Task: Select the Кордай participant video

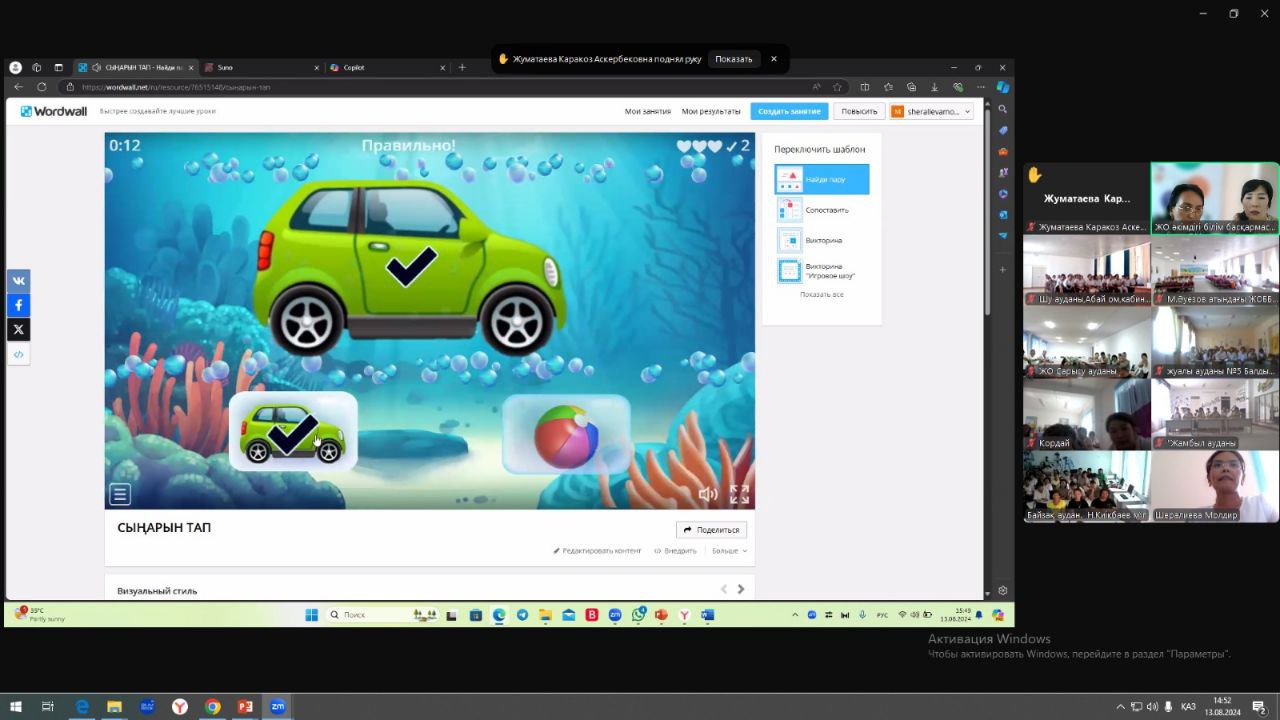Action: (1086, 414)
